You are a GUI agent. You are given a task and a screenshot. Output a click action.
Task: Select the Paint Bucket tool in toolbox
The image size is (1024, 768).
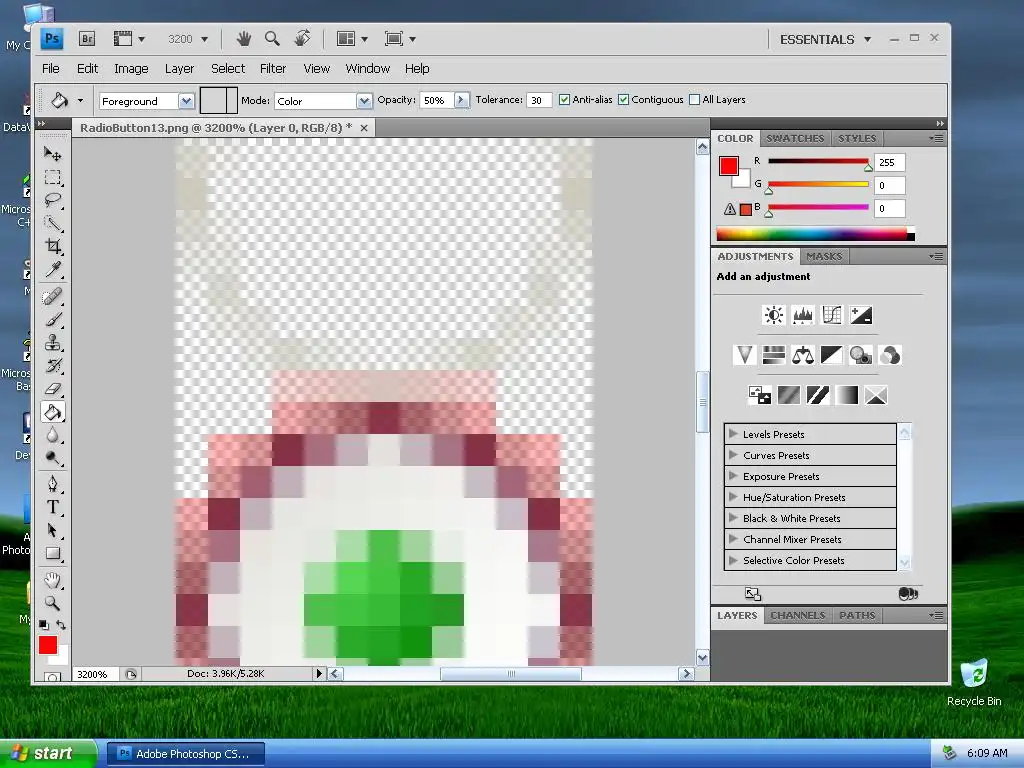53,412
